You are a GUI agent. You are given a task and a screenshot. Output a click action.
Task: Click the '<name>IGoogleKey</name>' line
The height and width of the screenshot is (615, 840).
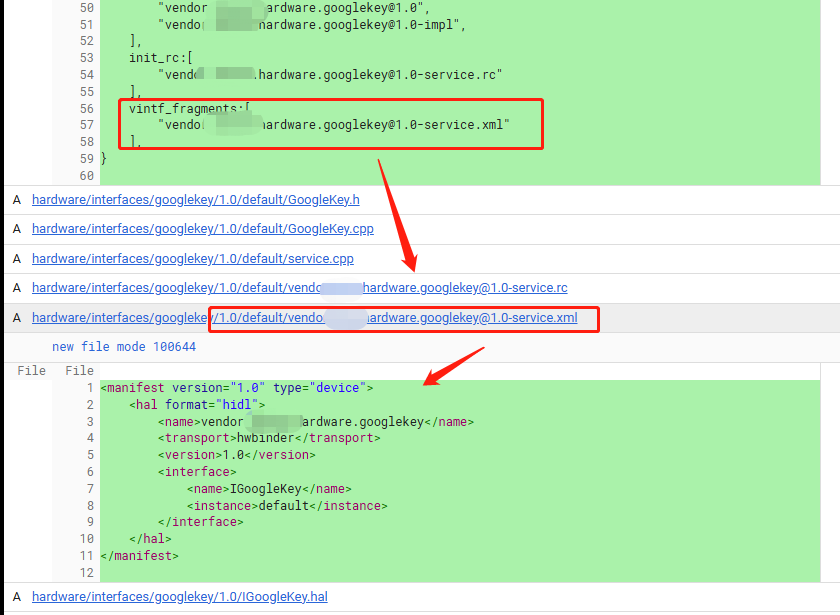tap(269, 489)
